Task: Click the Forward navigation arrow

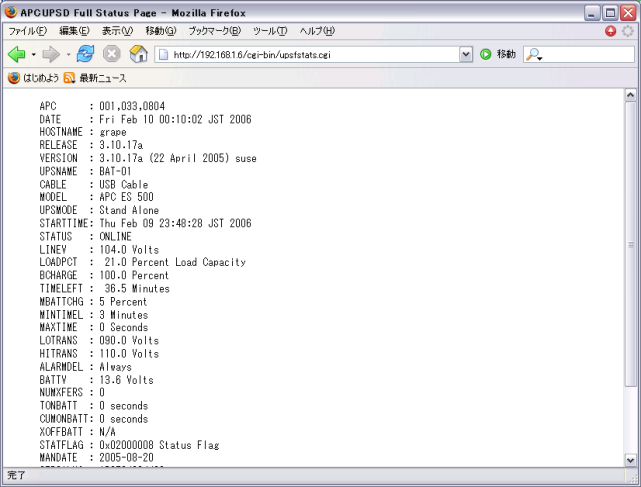Action: coord(49,54)
